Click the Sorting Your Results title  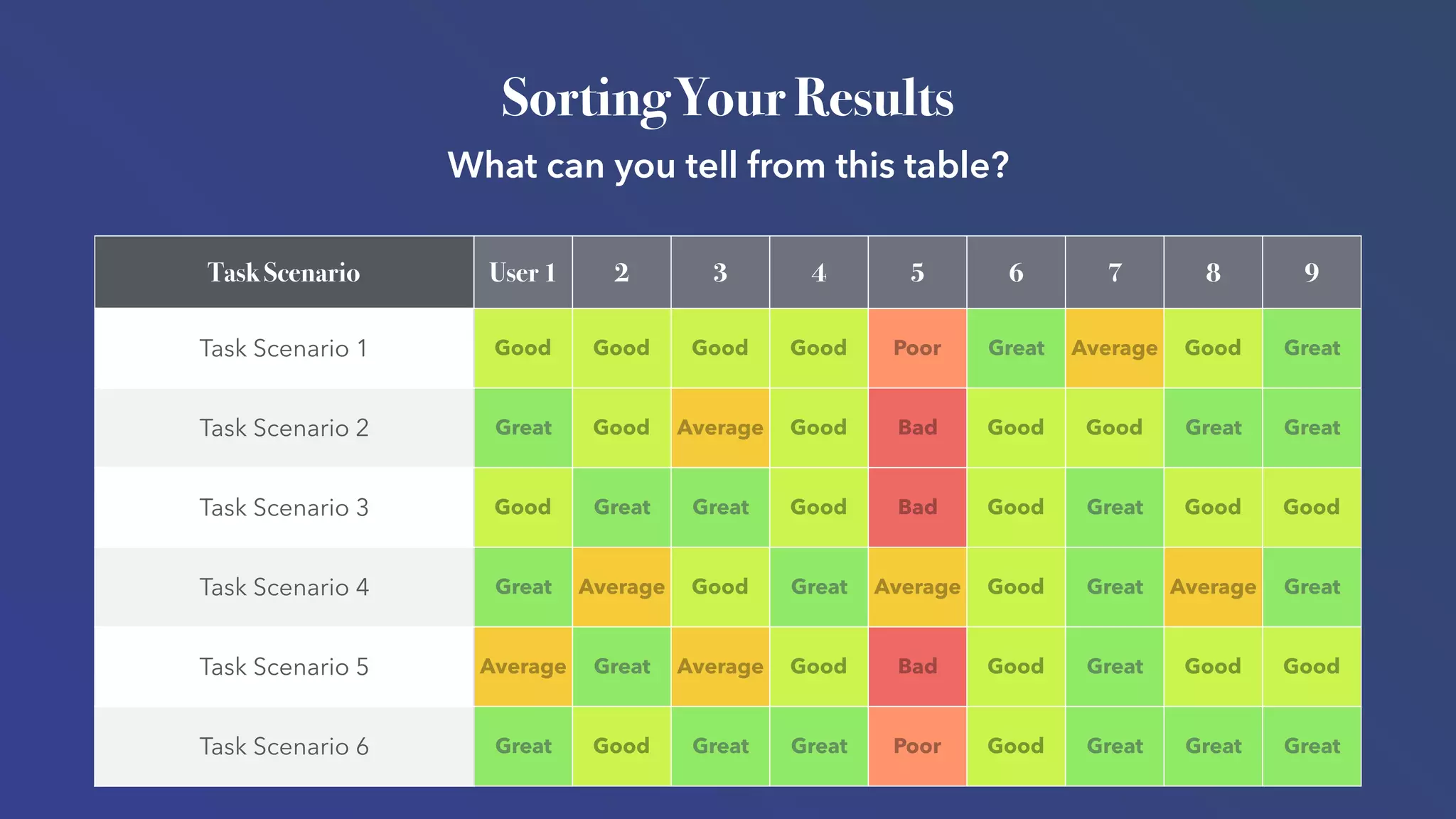727,98
